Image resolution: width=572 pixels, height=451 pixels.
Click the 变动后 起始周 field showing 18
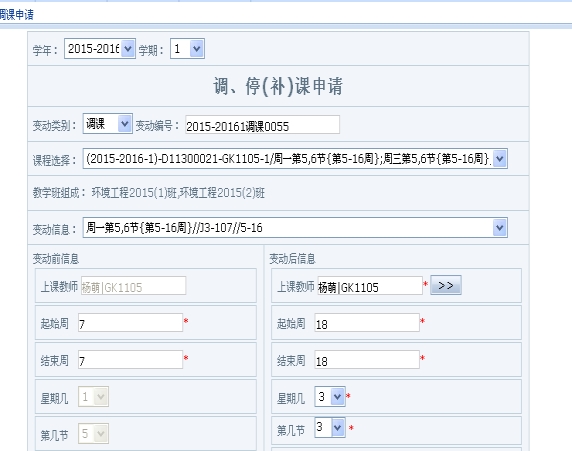(x=367, y=323)
